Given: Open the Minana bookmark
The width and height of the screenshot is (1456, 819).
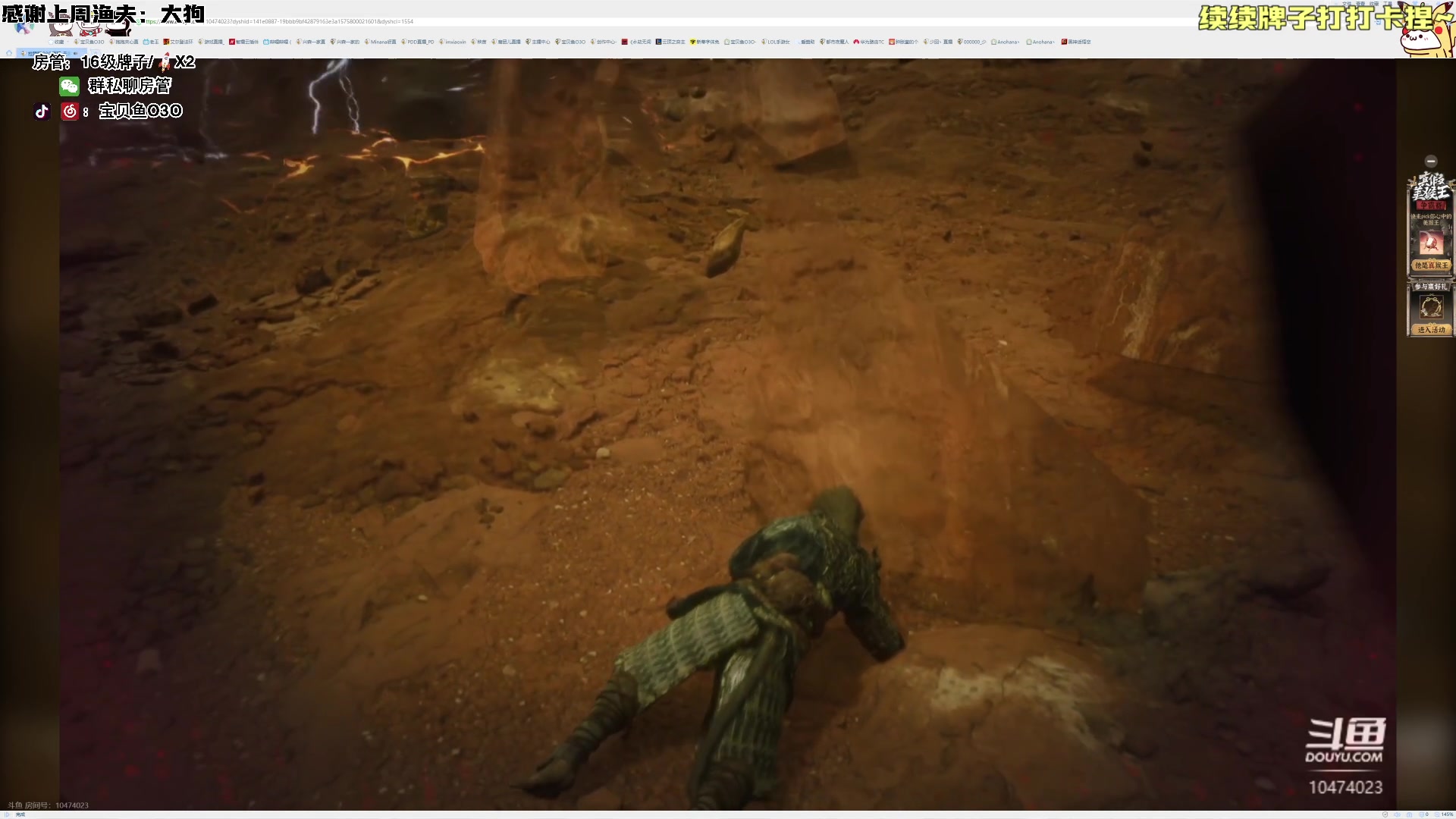Looking at the screenshot, I should pos(380,42).
